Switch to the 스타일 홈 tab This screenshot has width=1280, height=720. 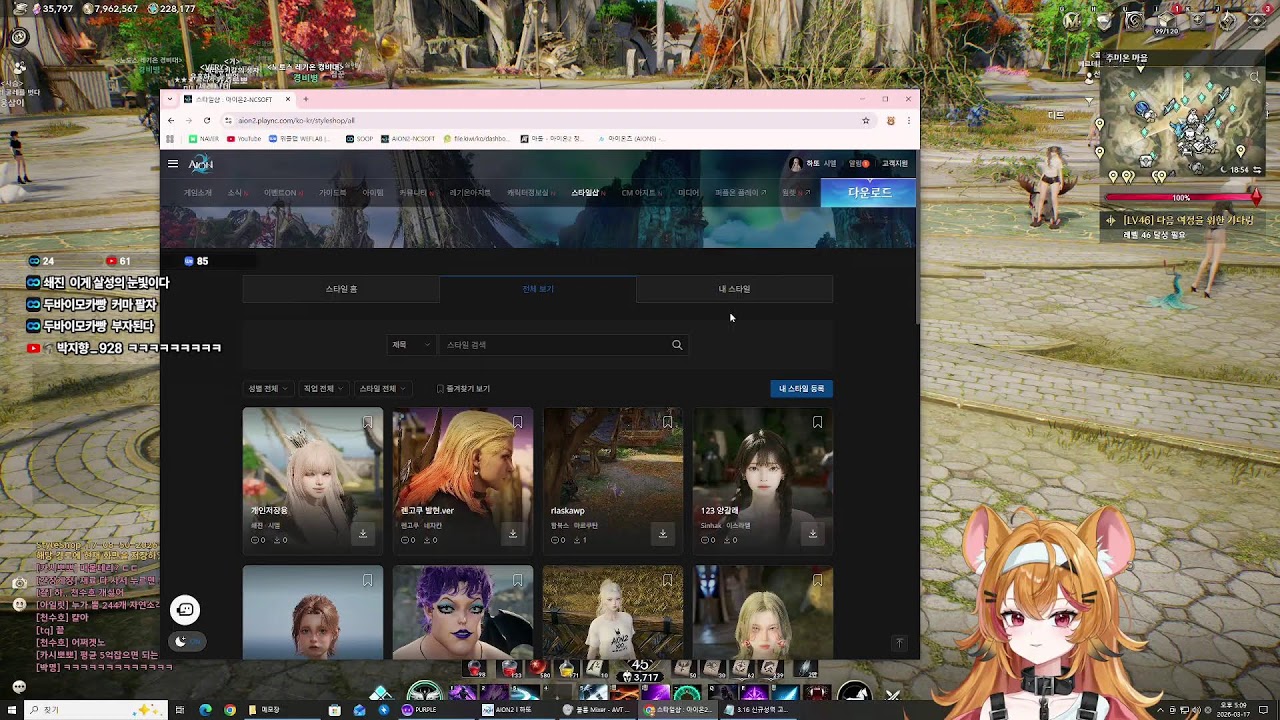coord(341,289)
